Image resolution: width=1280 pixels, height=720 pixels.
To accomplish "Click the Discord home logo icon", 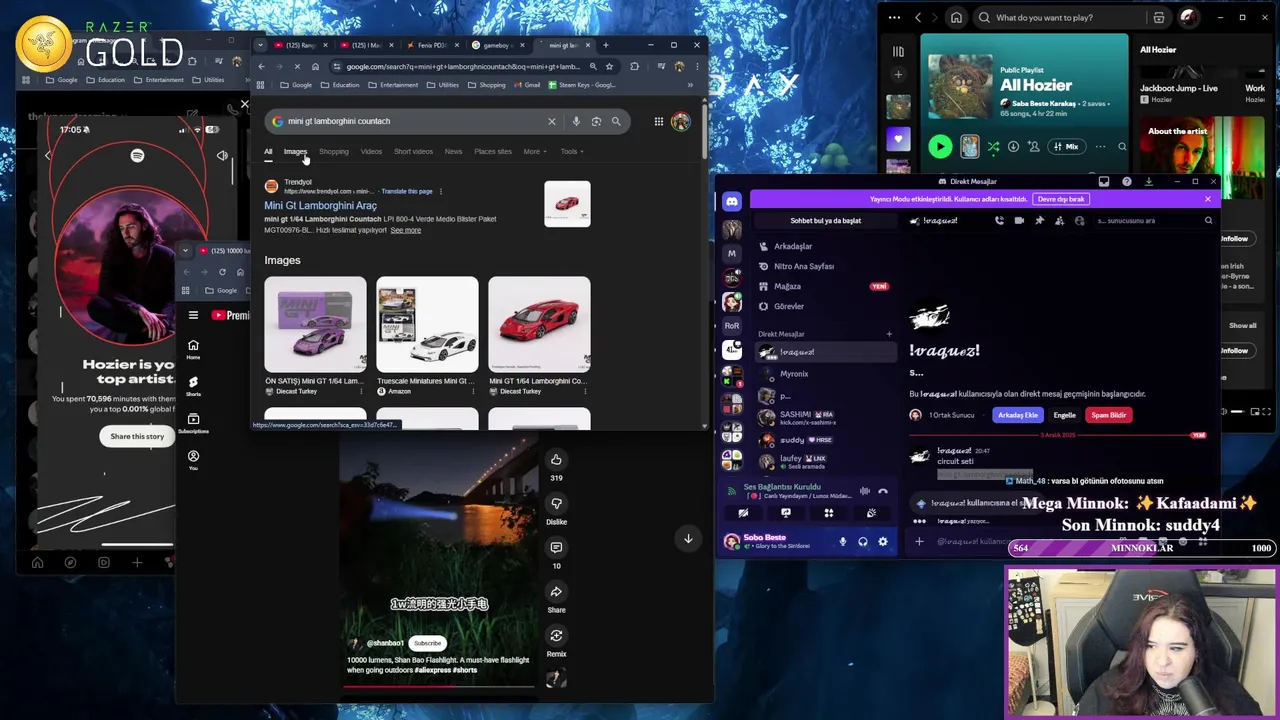I will click(732, 201).
